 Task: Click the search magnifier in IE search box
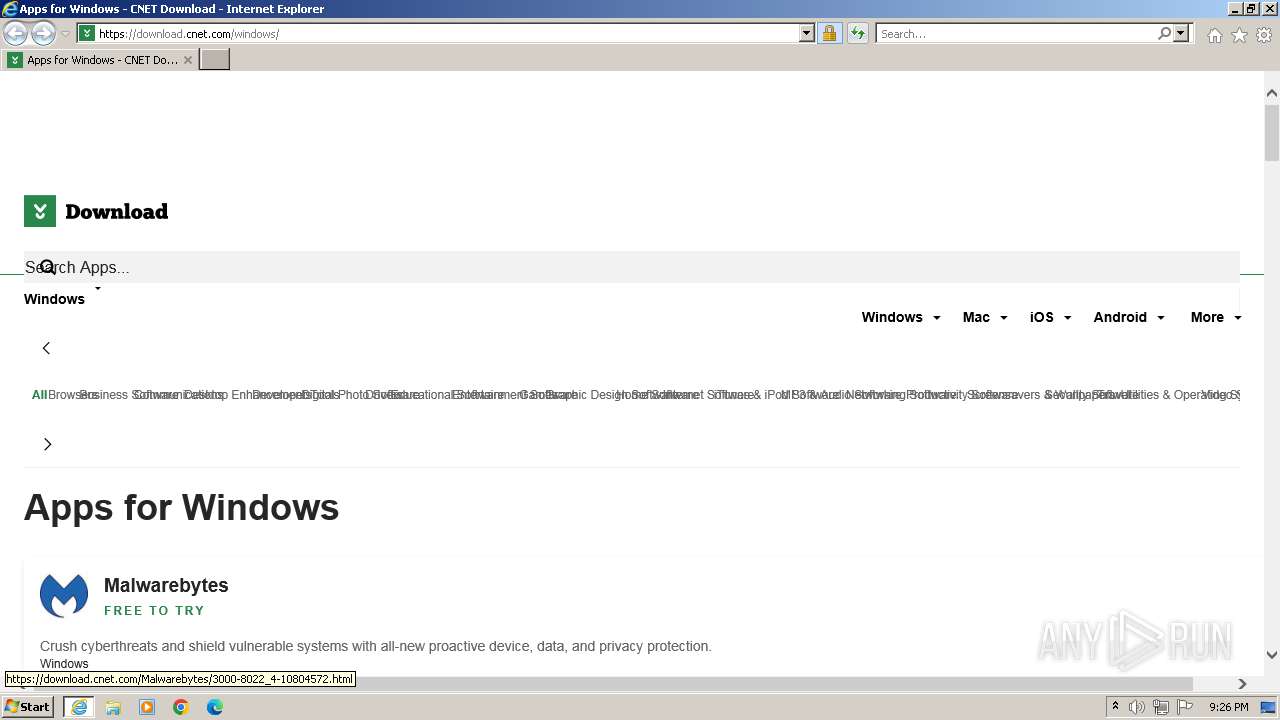(1164, 34)
